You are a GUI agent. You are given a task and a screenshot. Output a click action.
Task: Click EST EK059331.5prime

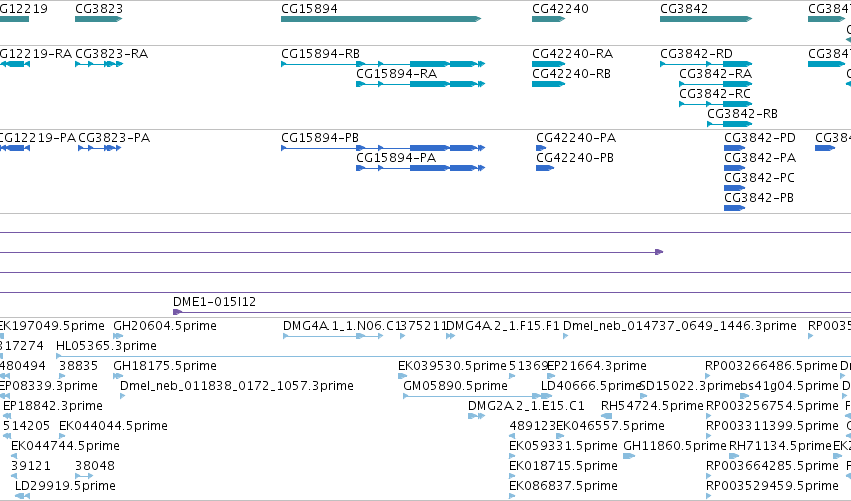pos(563,446)
